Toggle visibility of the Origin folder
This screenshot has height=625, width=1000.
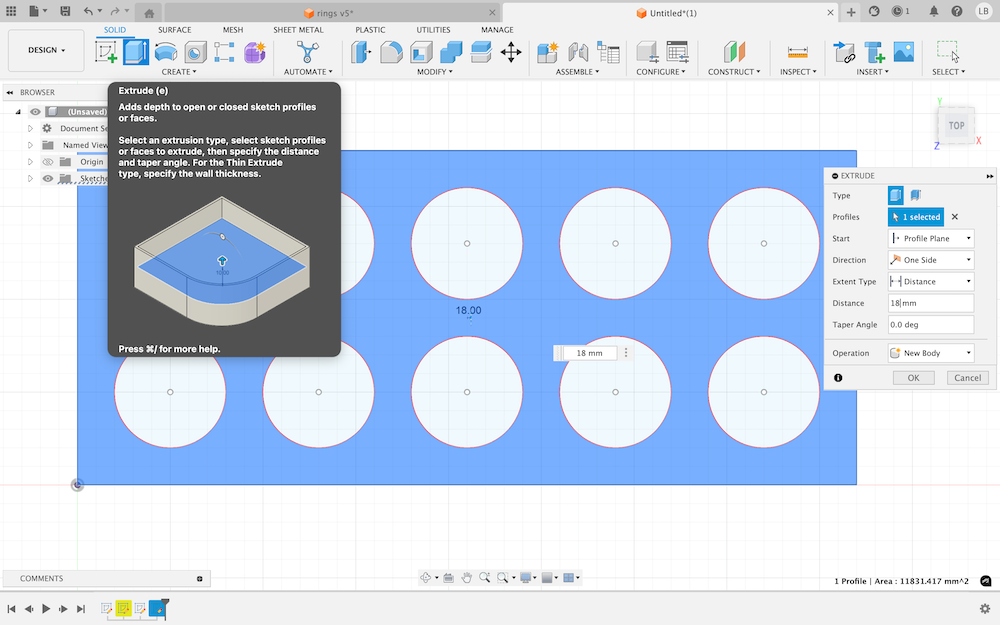47,162
